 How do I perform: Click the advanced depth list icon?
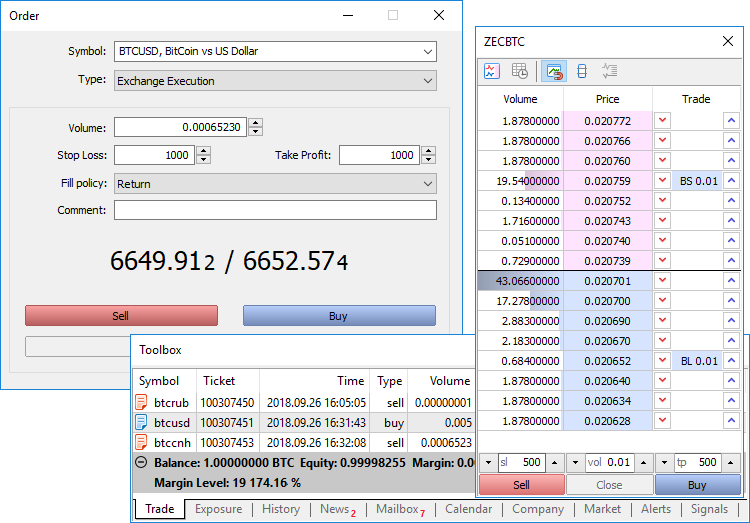click(x=609, y=71)
